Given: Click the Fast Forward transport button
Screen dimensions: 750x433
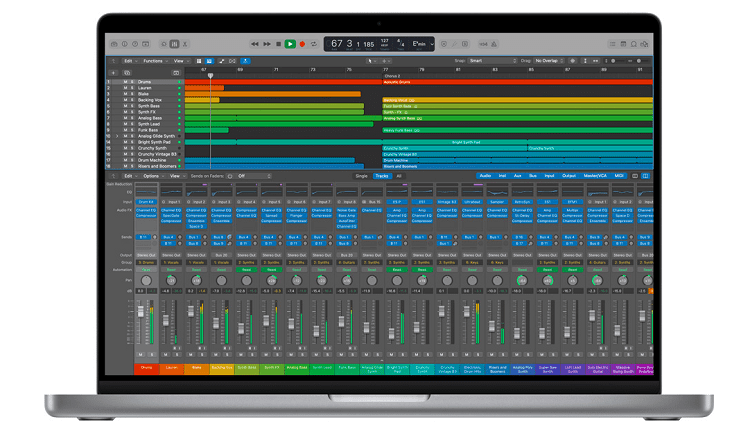Looking at the screenshot, I should (267, 44).
